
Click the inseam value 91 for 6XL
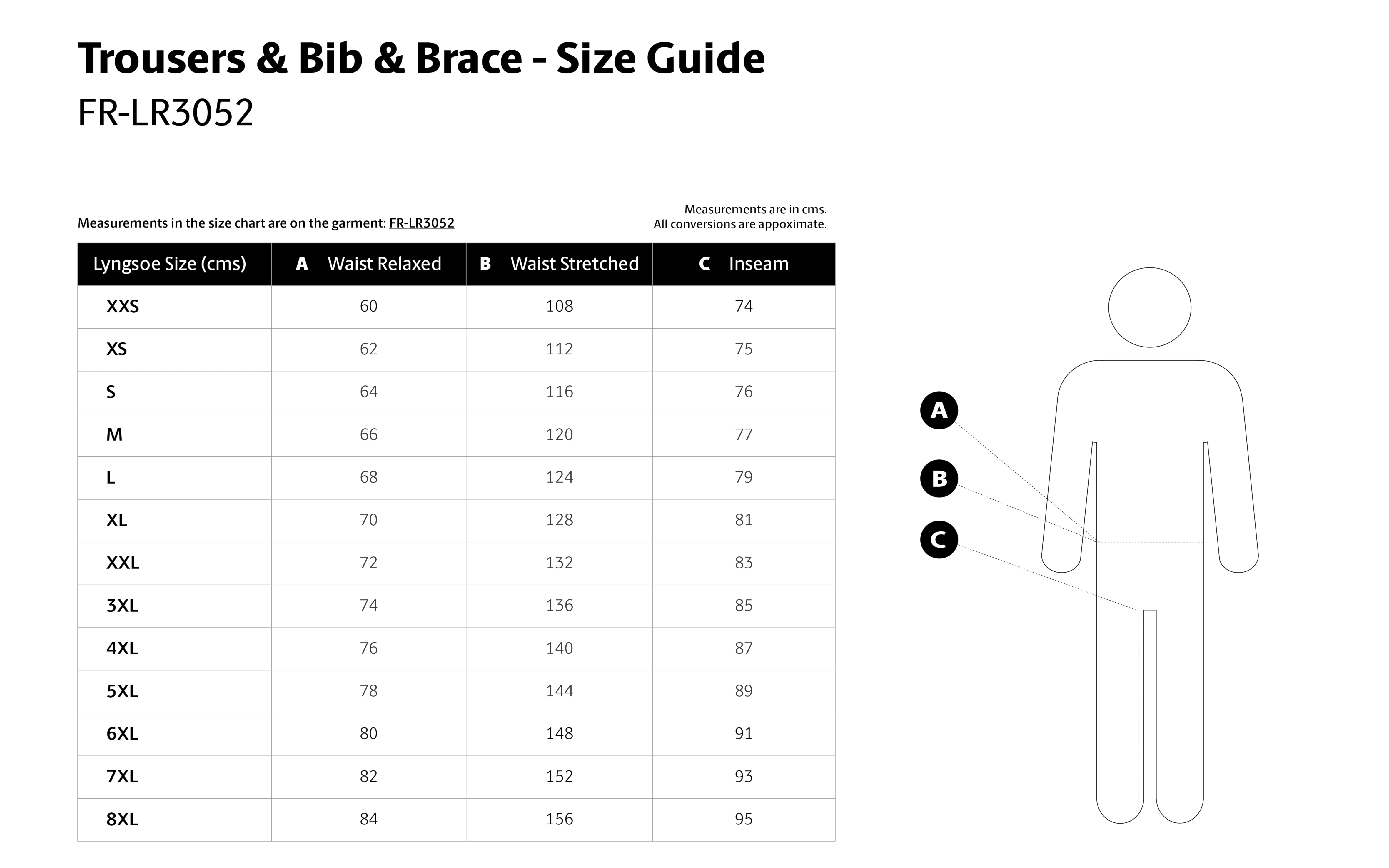point(744,734)
